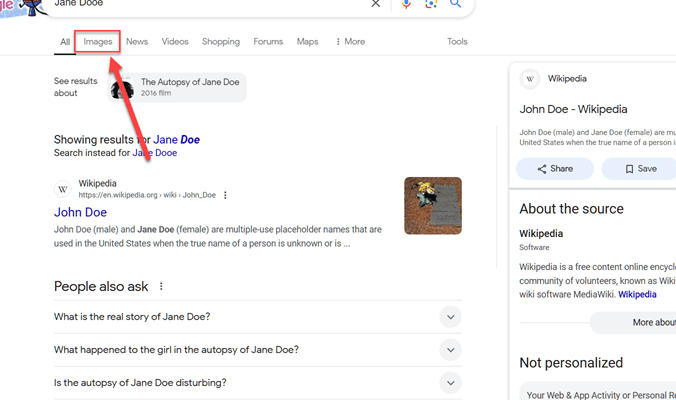676x400 pixels.
Task: Click inside the Jane Dooe search field
Action: click(207, 4)
